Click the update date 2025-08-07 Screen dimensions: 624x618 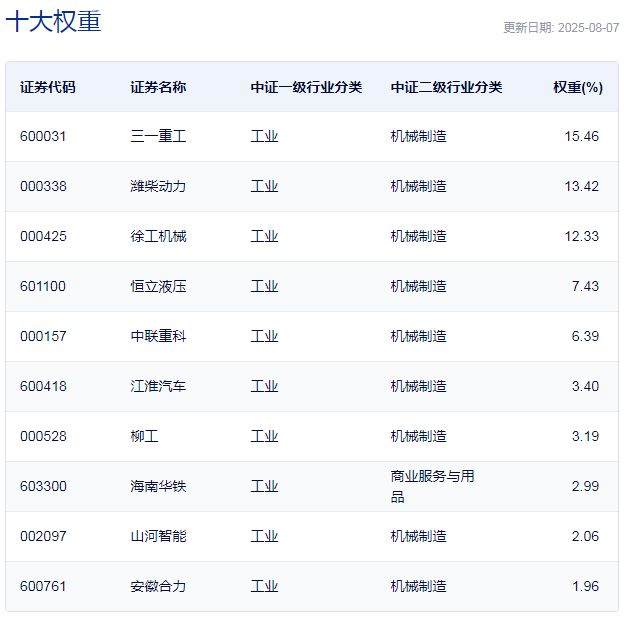click(x=589, y=28)
